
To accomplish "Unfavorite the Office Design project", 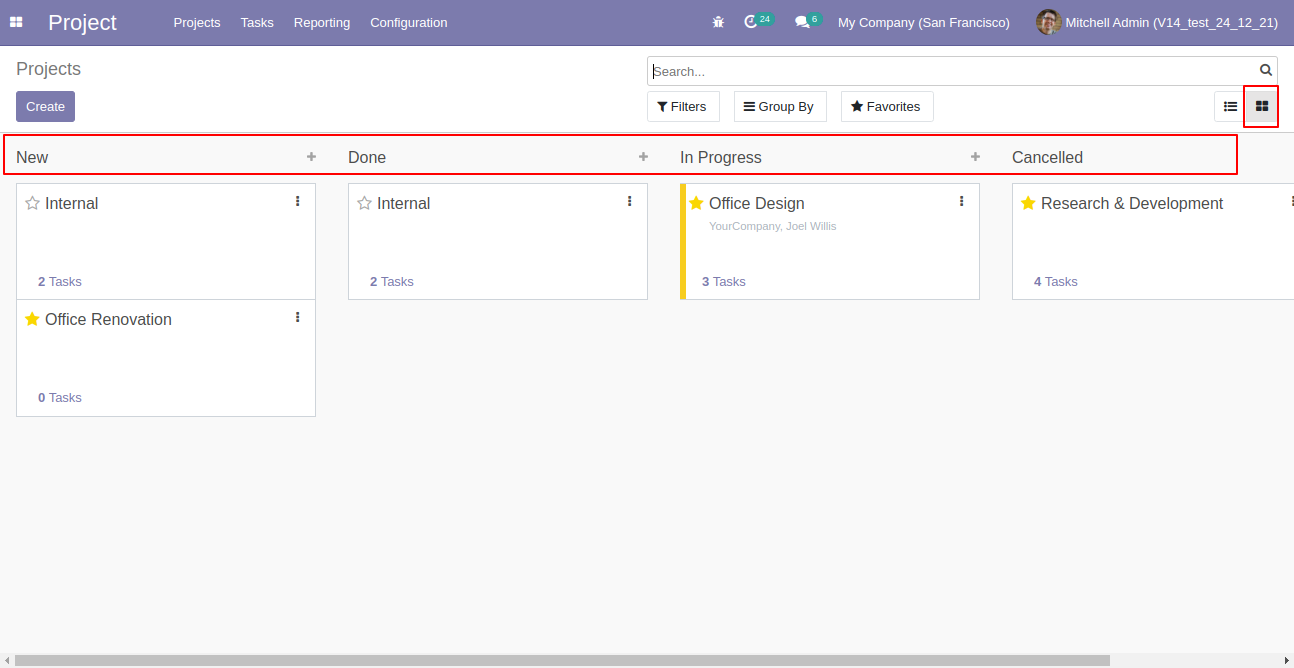I will 696,203.
